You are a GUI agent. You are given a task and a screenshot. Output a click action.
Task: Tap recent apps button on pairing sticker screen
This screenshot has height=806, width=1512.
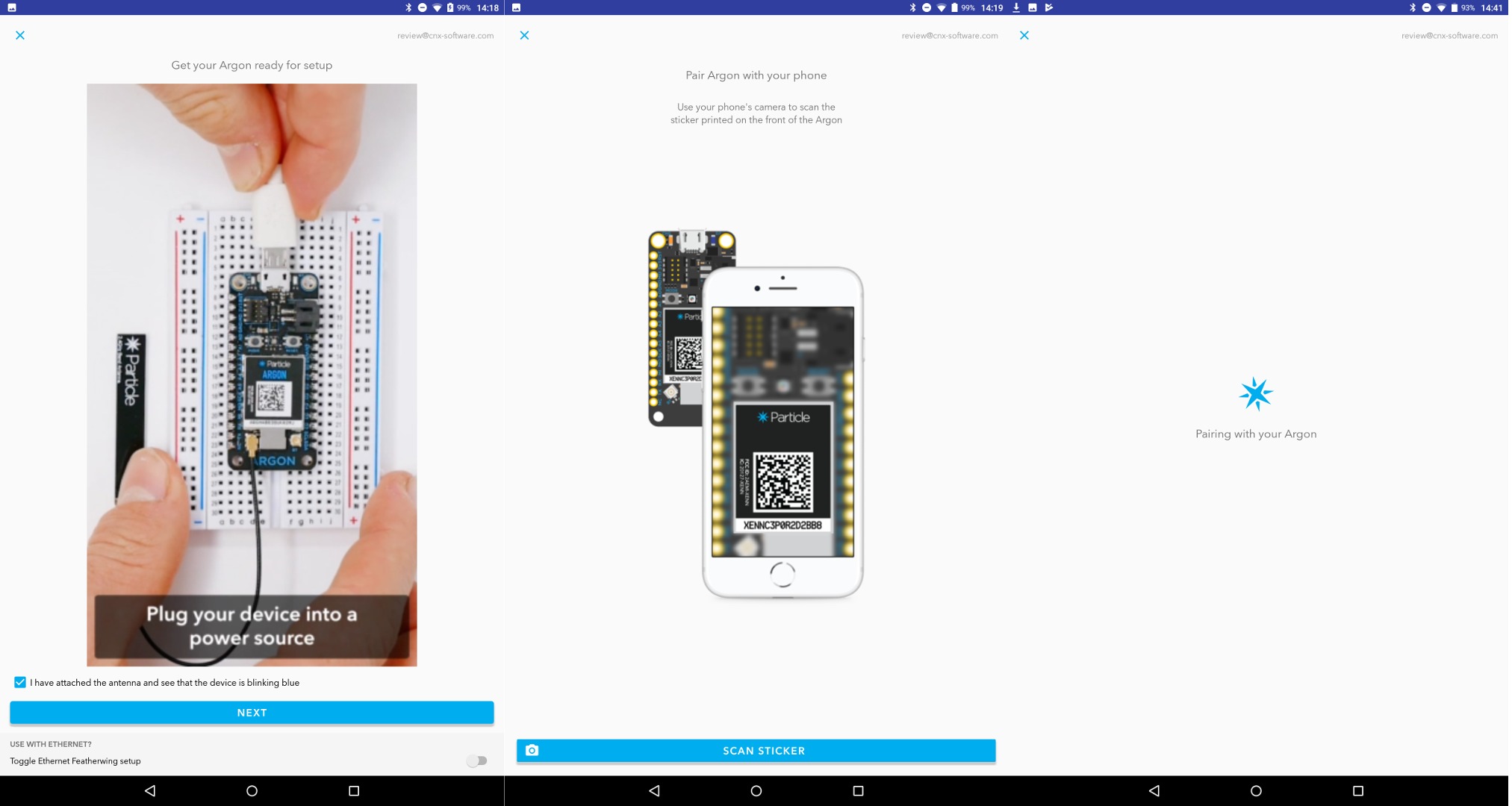[x=858, y=790]
